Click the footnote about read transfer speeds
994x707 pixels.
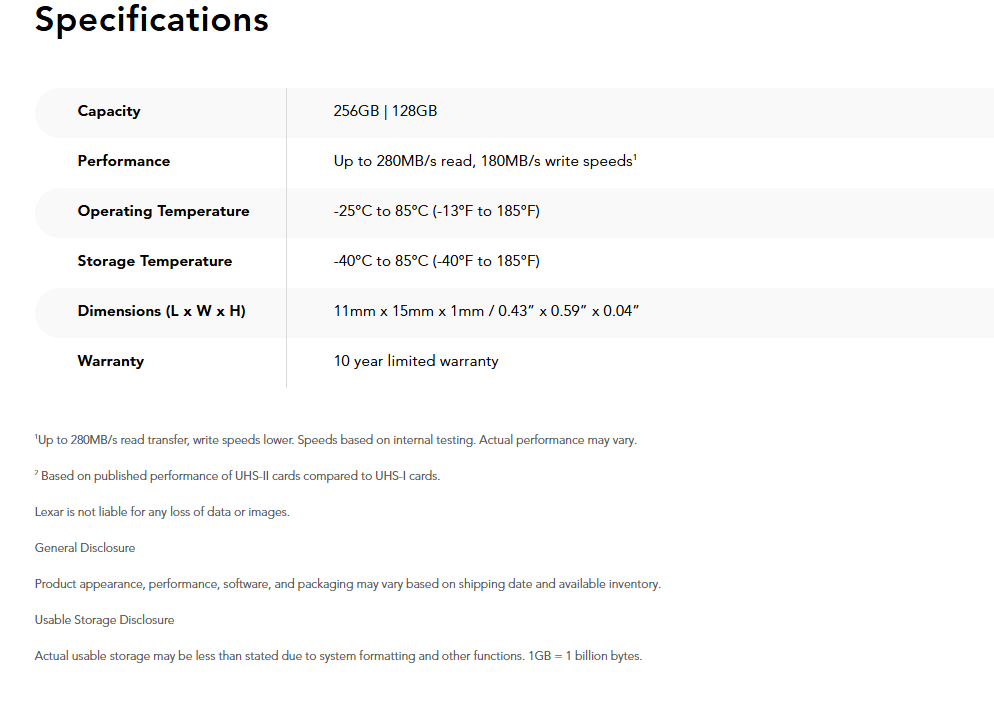[336, 440]
